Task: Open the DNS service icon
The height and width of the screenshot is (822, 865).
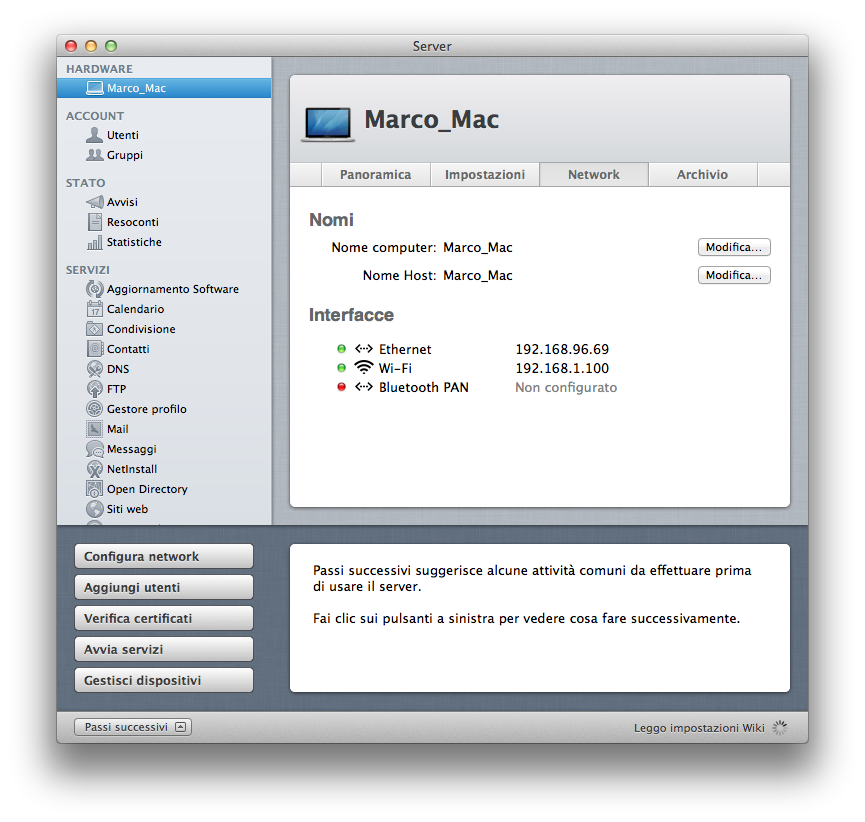Action: (94, 369)
